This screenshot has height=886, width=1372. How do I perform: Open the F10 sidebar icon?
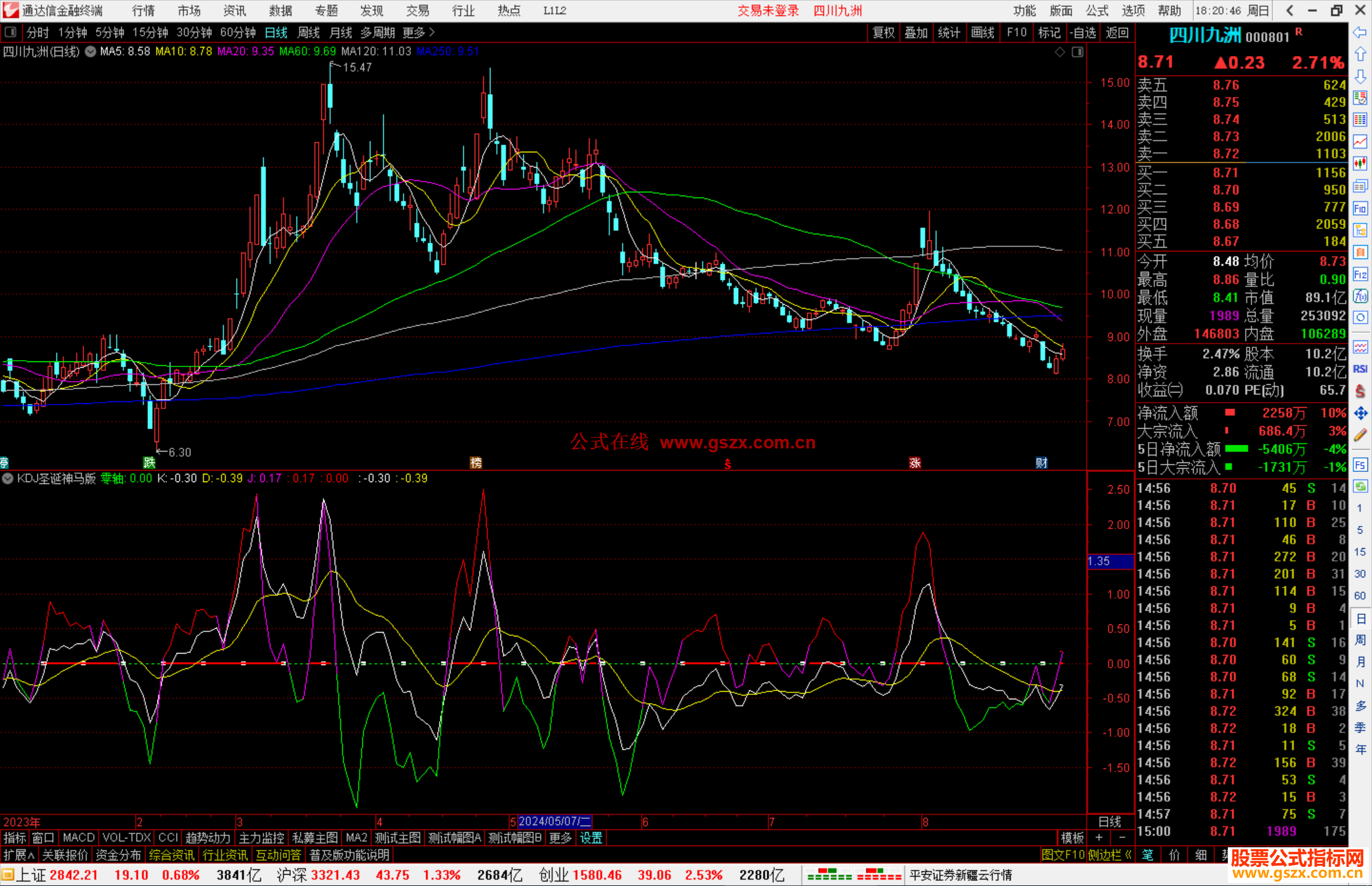(x=1360, y=208)
